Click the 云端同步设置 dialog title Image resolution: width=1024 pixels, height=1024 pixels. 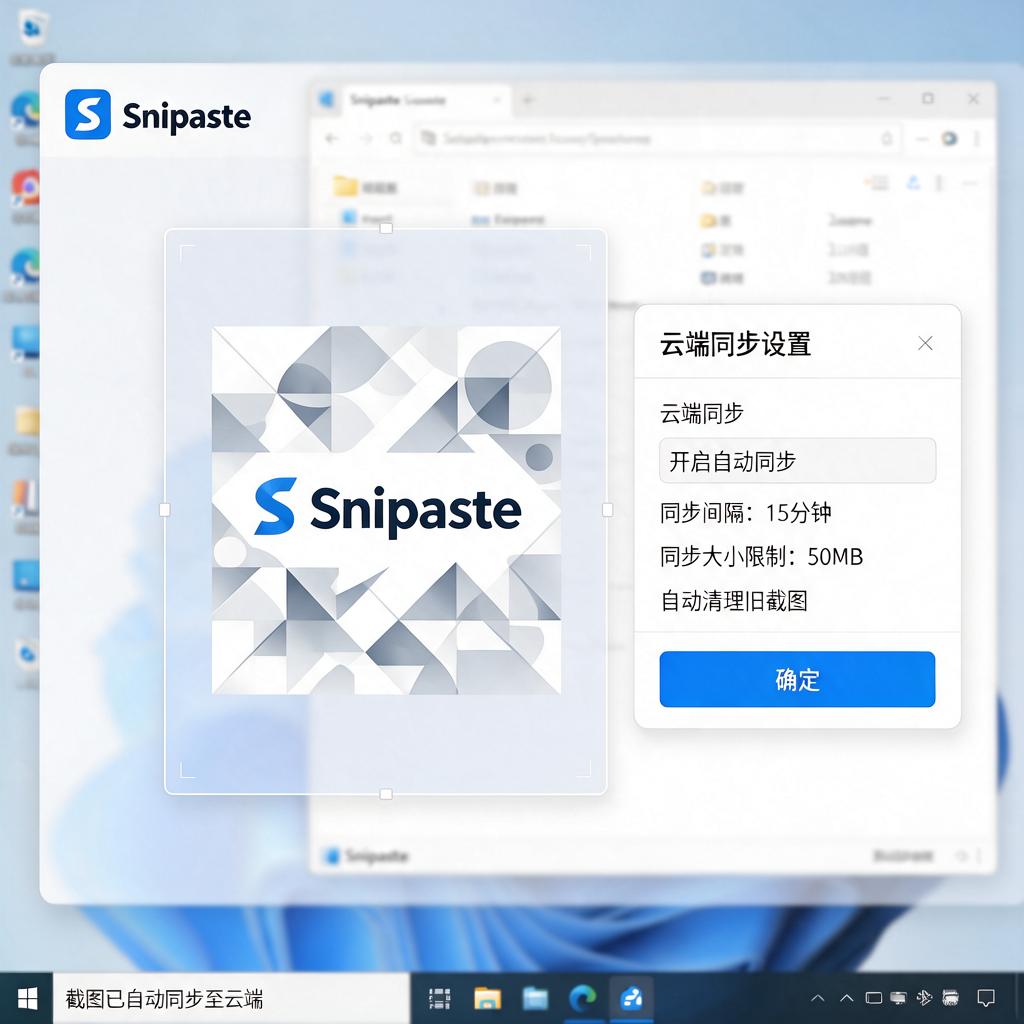735,344
